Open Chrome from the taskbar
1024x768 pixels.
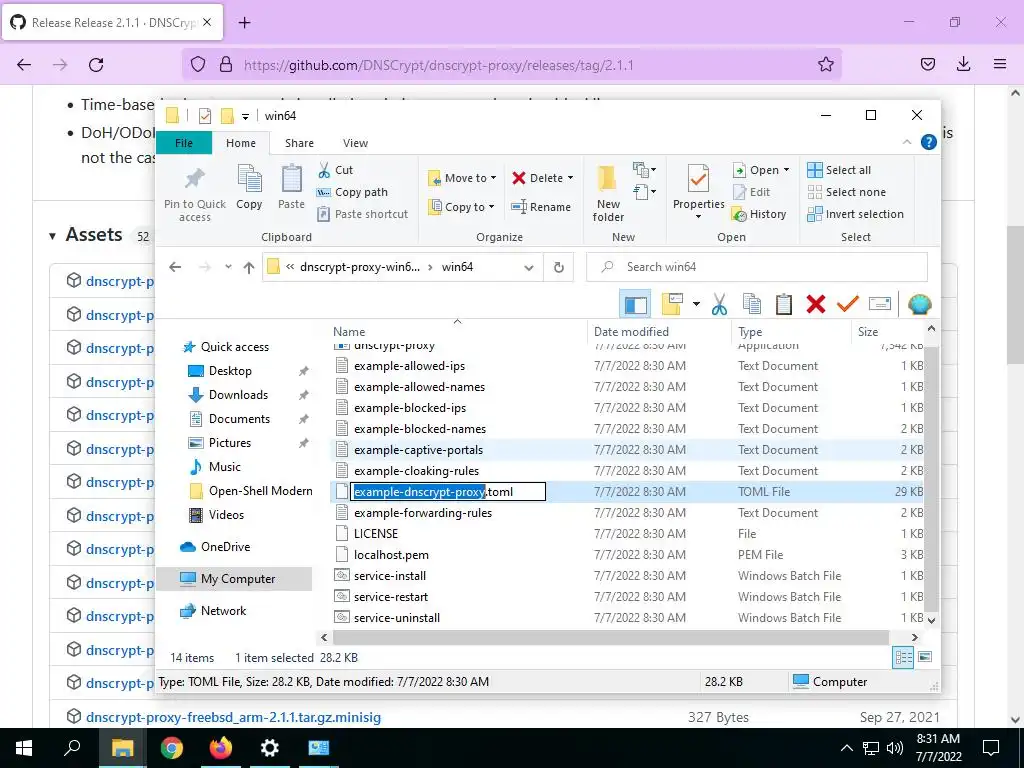172,748
